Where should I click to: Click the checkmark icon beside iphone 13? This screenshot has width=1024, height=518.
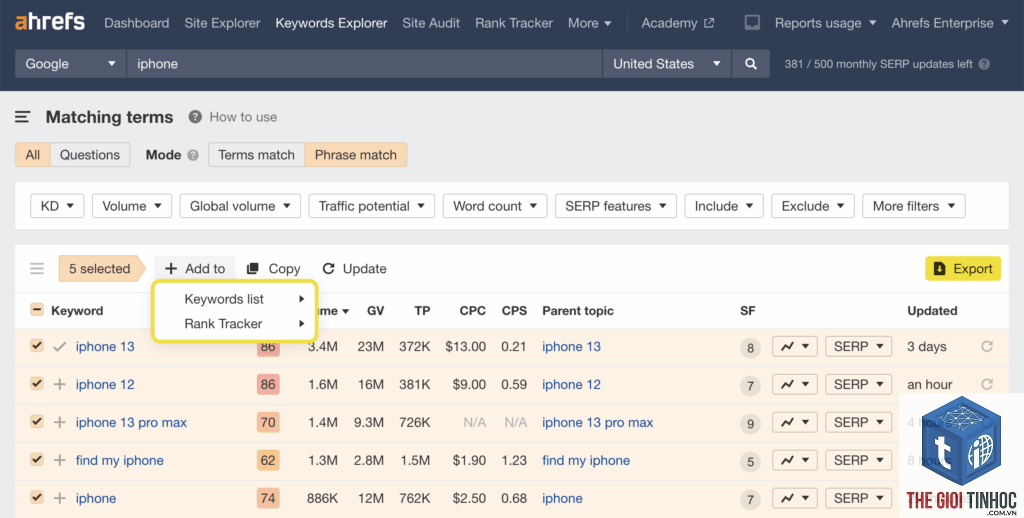point(59,347)
